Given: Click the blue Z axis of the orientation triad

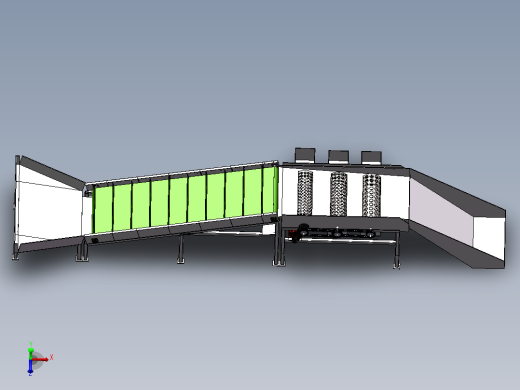Looking at the screenshot, I should (x=30, y=367).
